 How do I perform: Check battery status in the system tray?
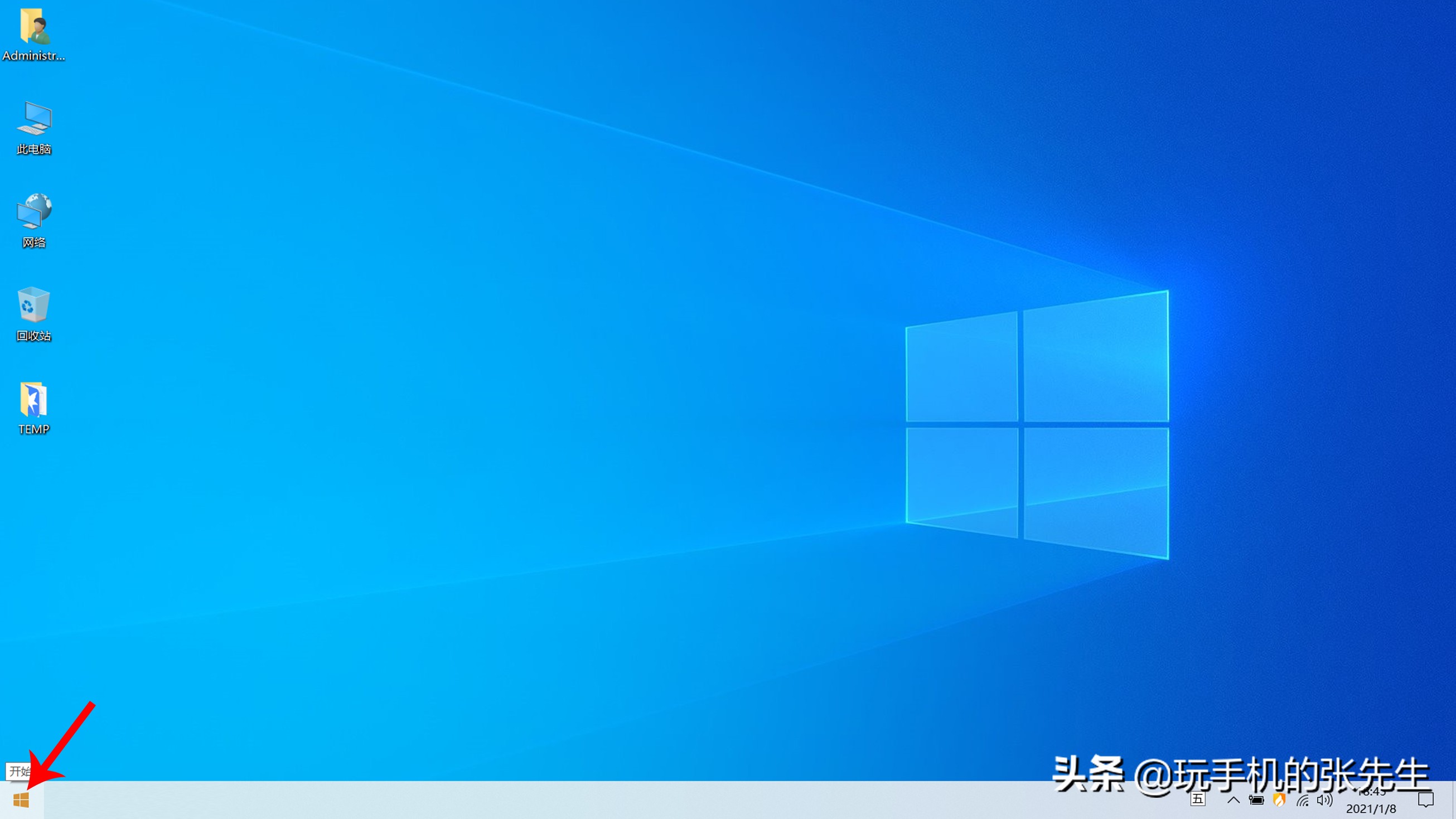(x=1257, y=801)
